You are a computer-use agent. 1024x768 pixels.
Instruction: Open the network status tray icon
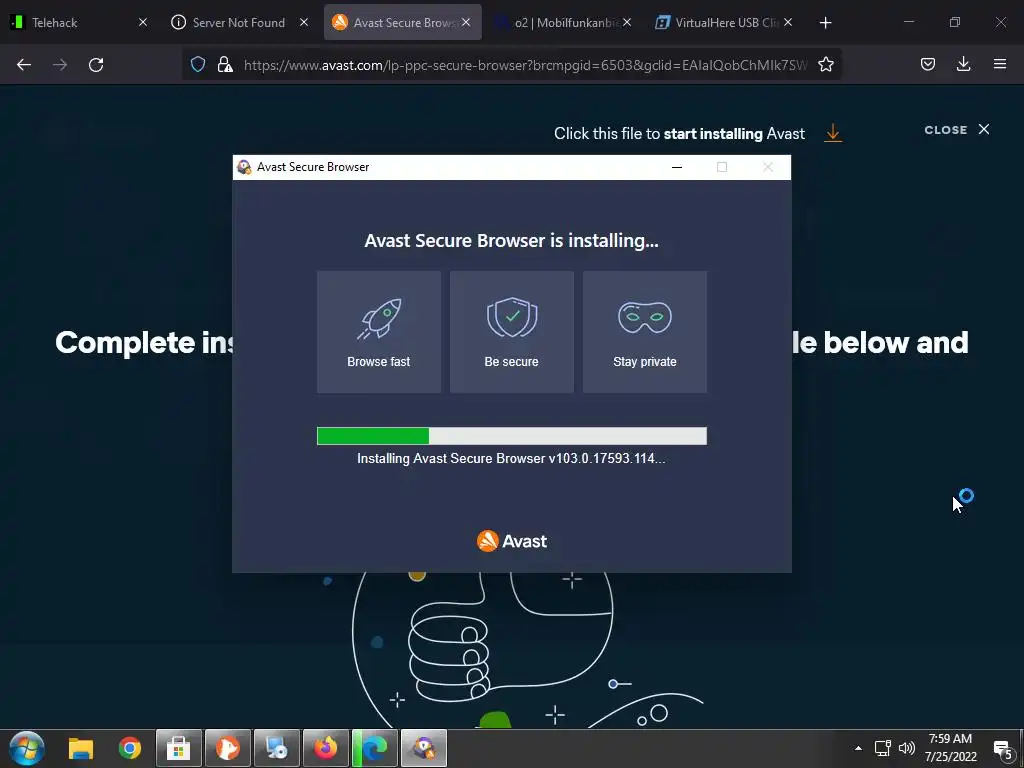point(883,748)
